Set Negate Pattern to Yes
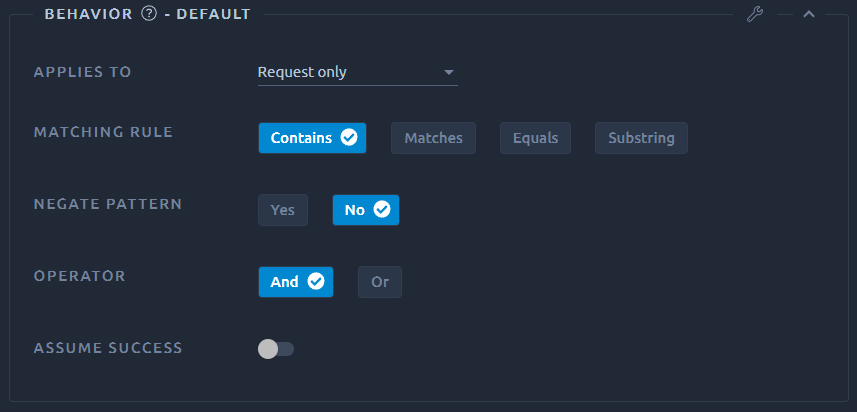The height and width of the screenshot is (412, 857). [x=283, y=210]
